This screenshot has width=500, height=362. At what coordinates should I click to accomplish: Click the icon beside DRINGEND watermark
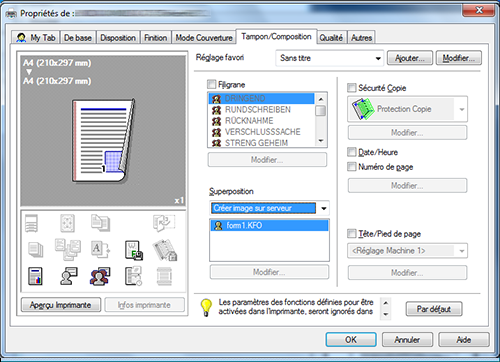217,99
